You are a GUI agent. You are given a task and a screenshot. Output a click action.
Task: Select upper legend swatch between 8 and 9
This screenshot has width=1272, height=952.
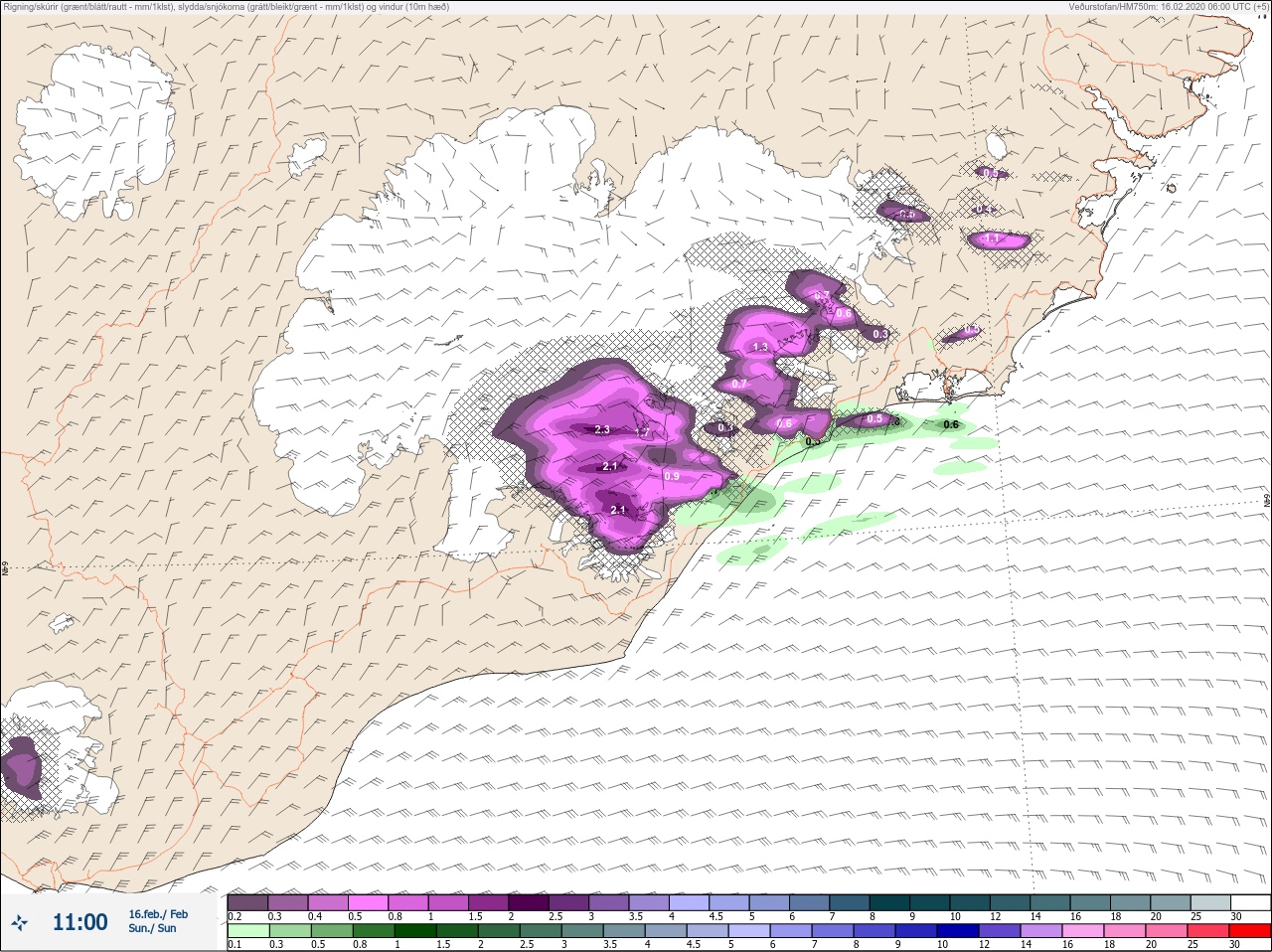coord(890,902)
